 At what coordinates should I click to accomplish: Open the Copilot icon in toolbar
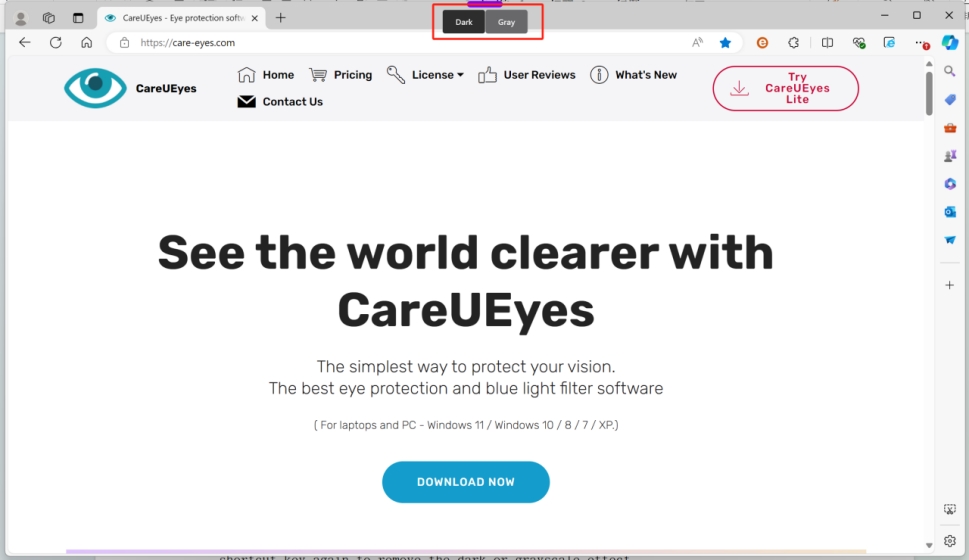pos(950,43)
